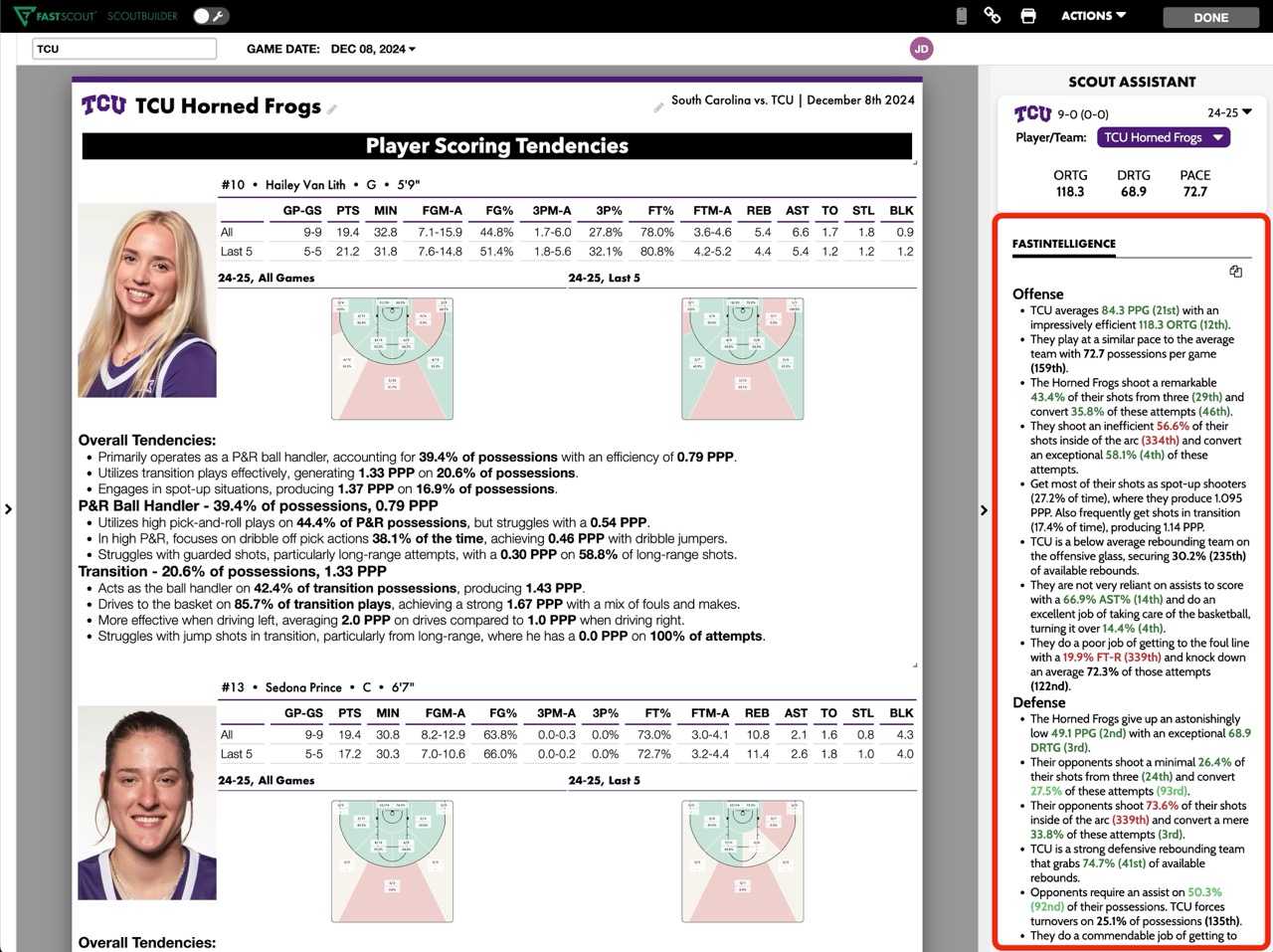This screenshot has height=952, width=1273.
Task: Open the Player/Team TCU Horned Frogs dropdown
Action: [1164, 137]
